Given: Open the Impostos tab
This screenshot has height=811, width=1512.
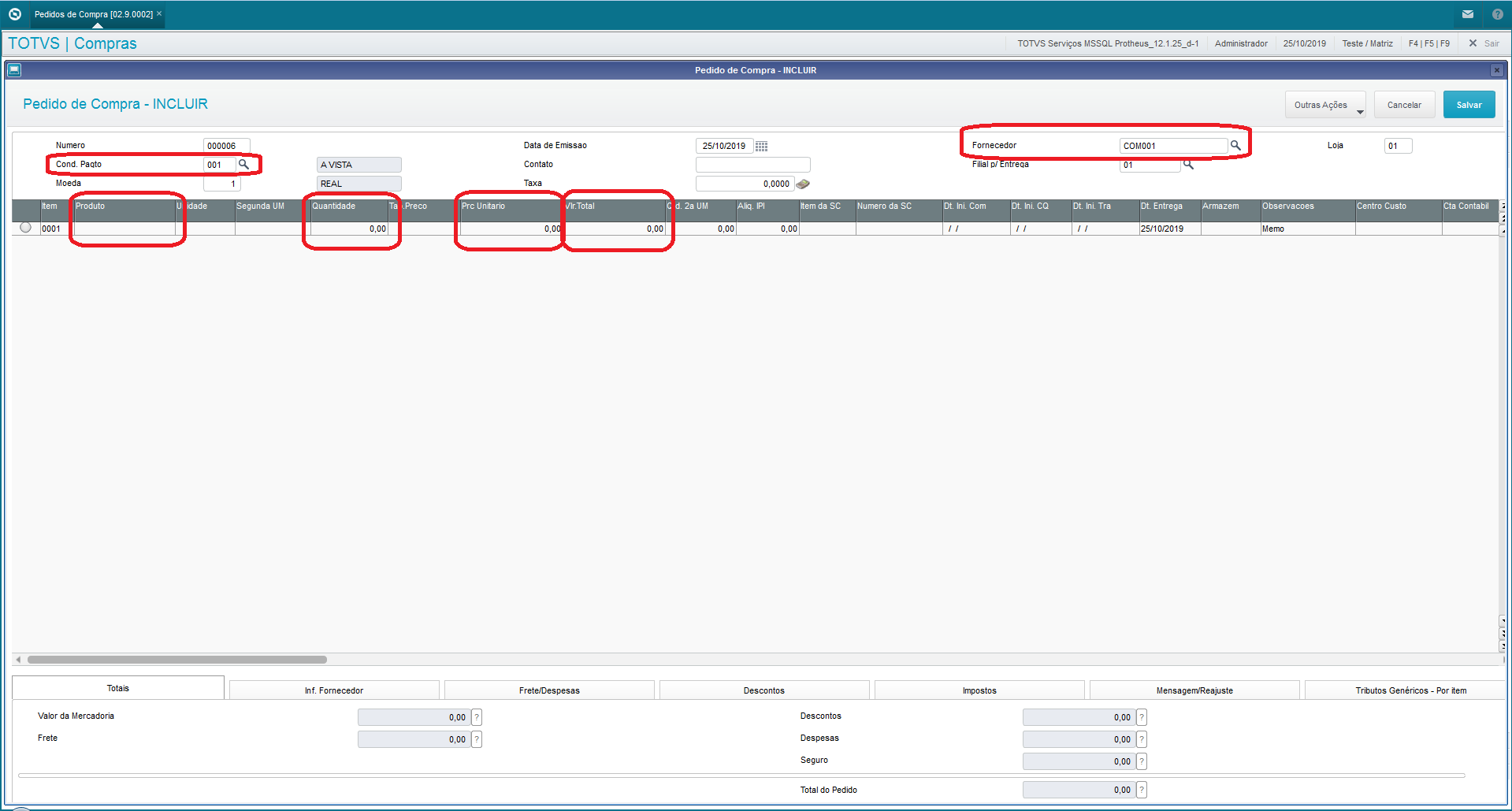Looking at the screenshot, I should 979,690.
